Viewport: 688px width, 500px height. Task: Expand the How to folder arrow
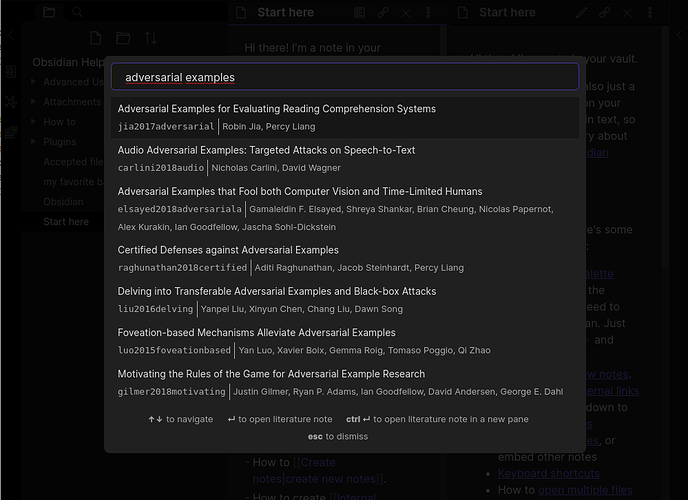33,121
